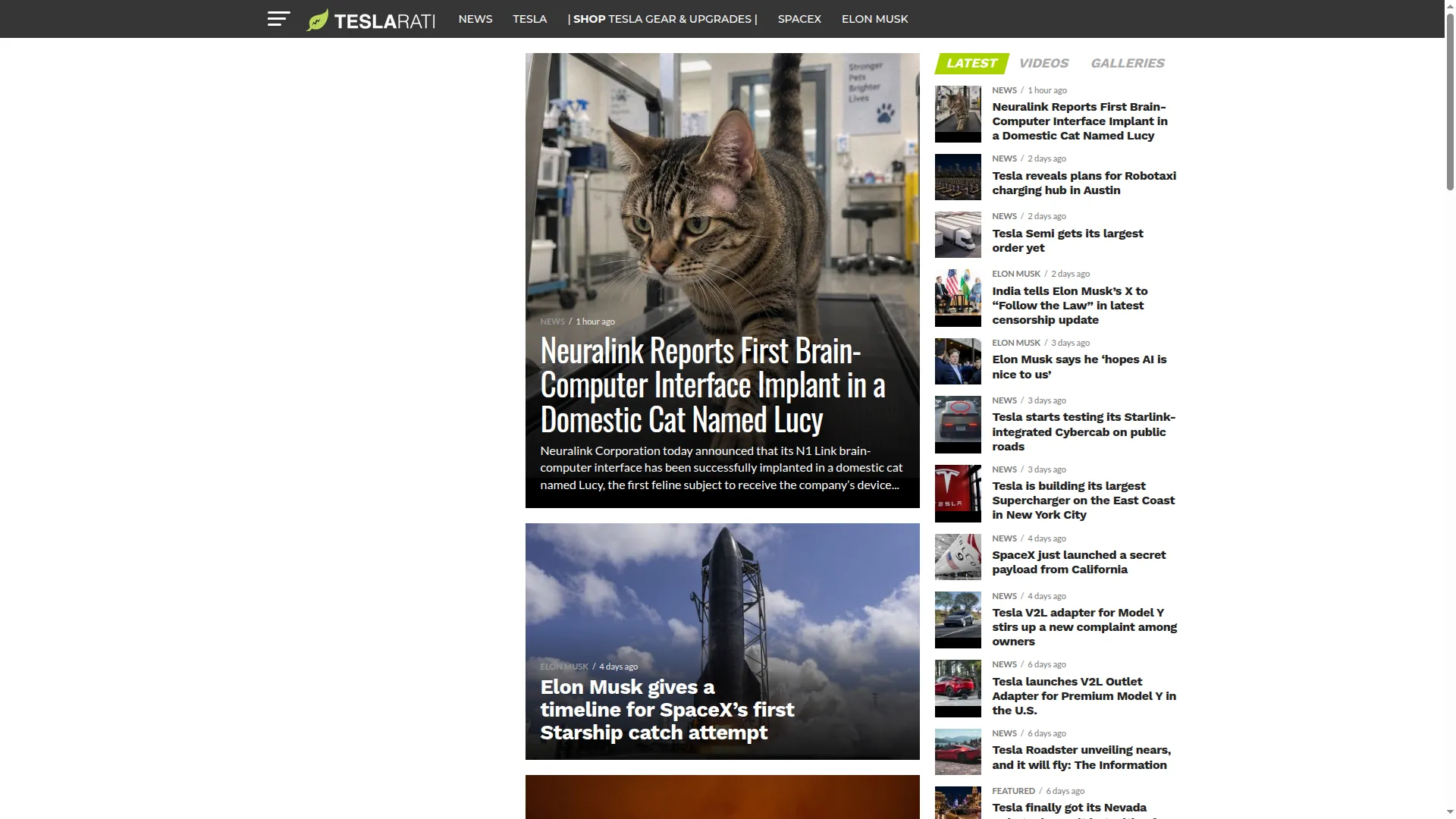Open V2L Outlet Adapter launch article

(x=1084, y=696)
